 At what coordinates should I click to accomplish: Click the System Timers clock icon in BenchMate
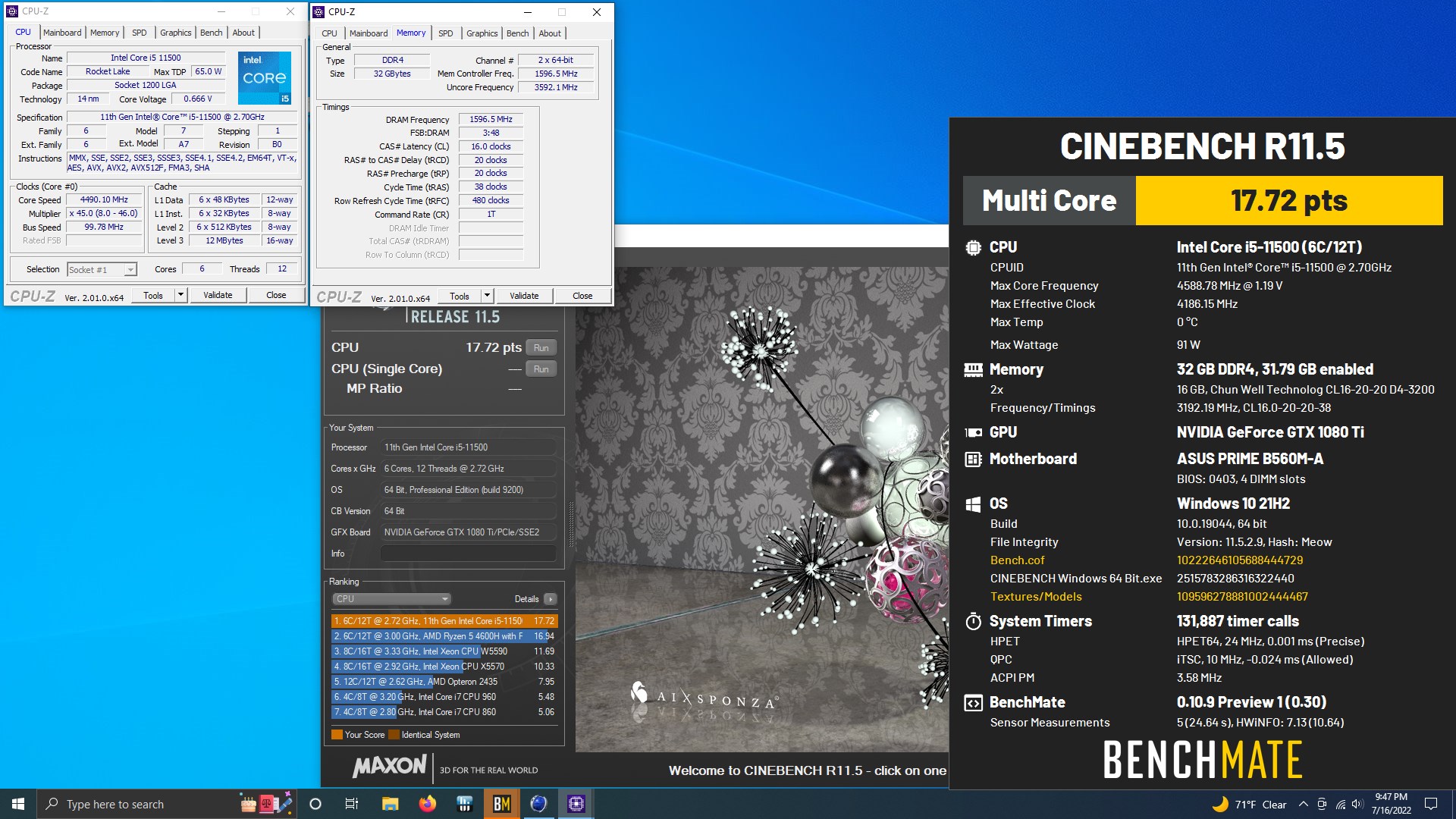tap(973, 622)
